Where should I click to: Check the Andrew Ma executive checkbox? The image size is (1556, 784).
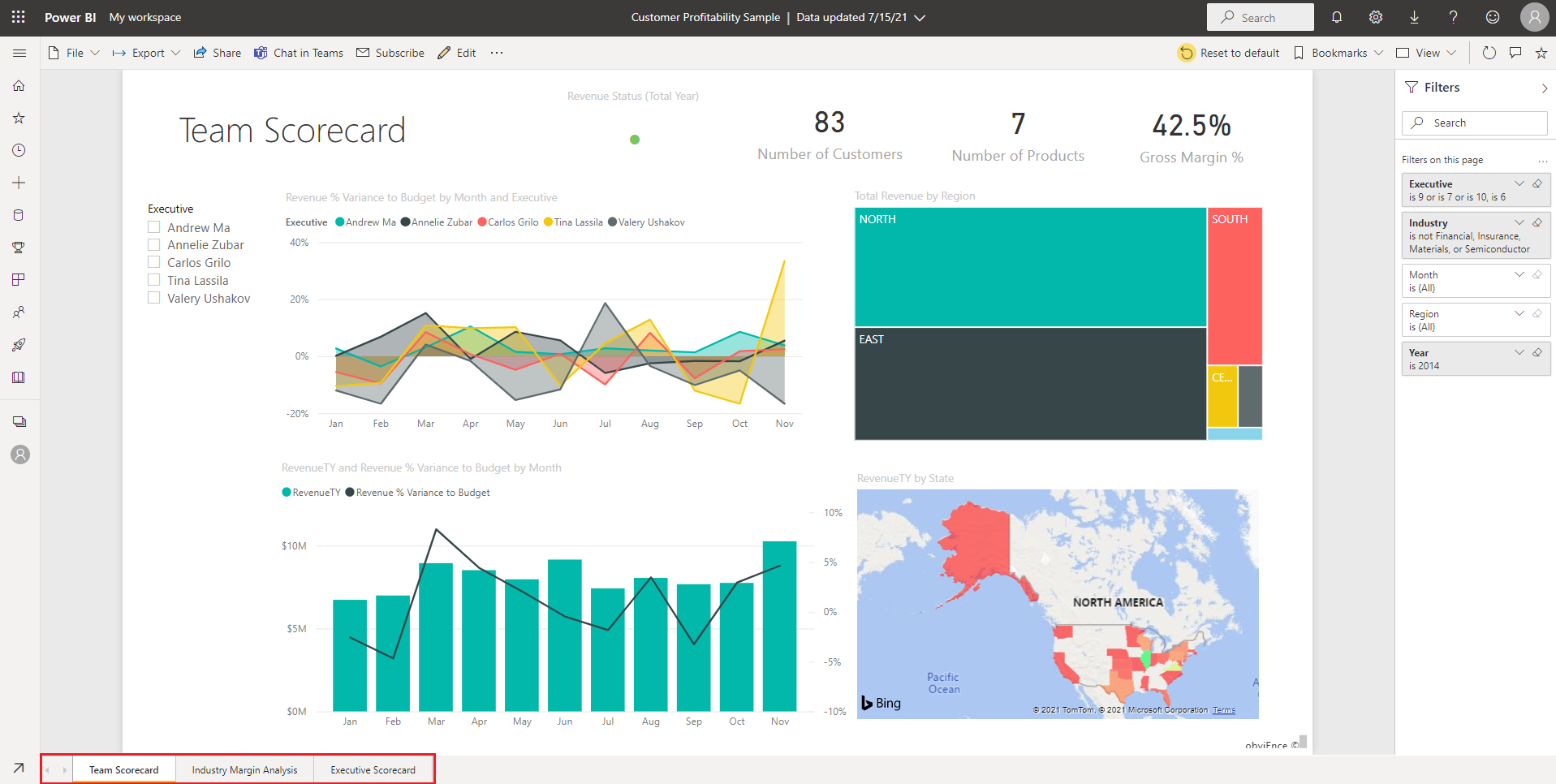tap(153, 227)
